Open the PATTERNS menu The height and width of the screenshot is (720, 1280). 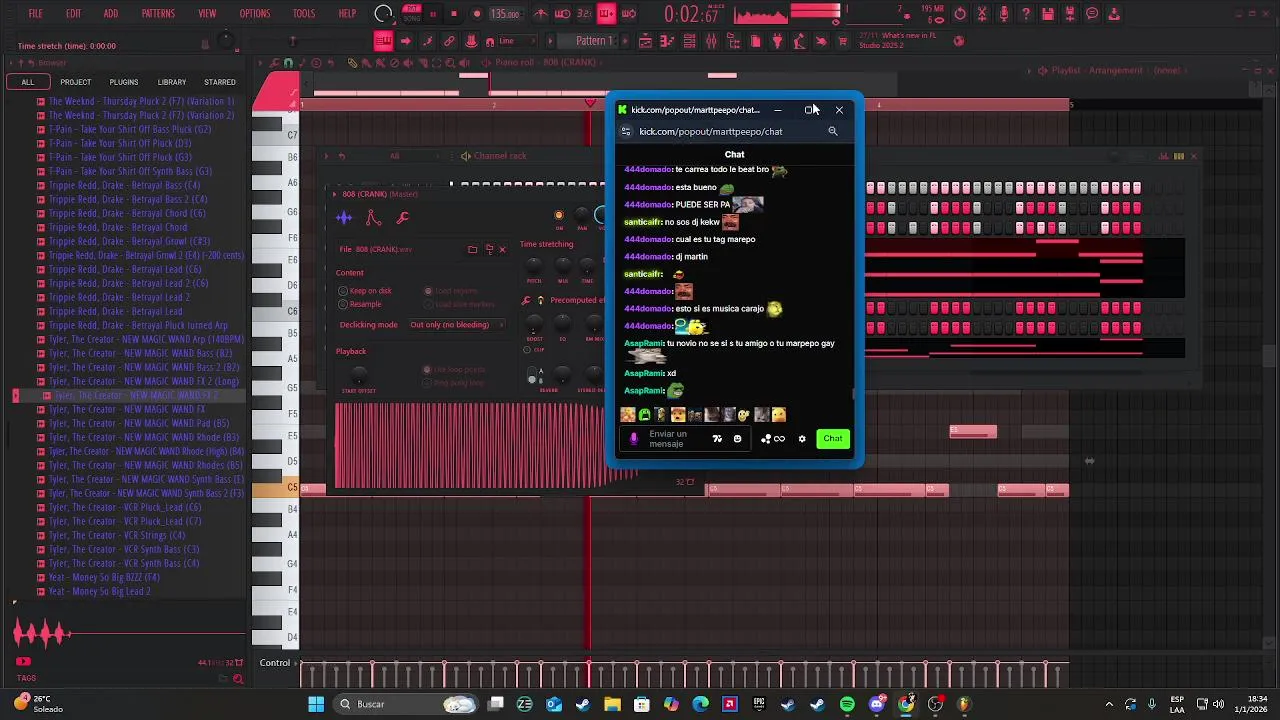(x=158, y=14)
